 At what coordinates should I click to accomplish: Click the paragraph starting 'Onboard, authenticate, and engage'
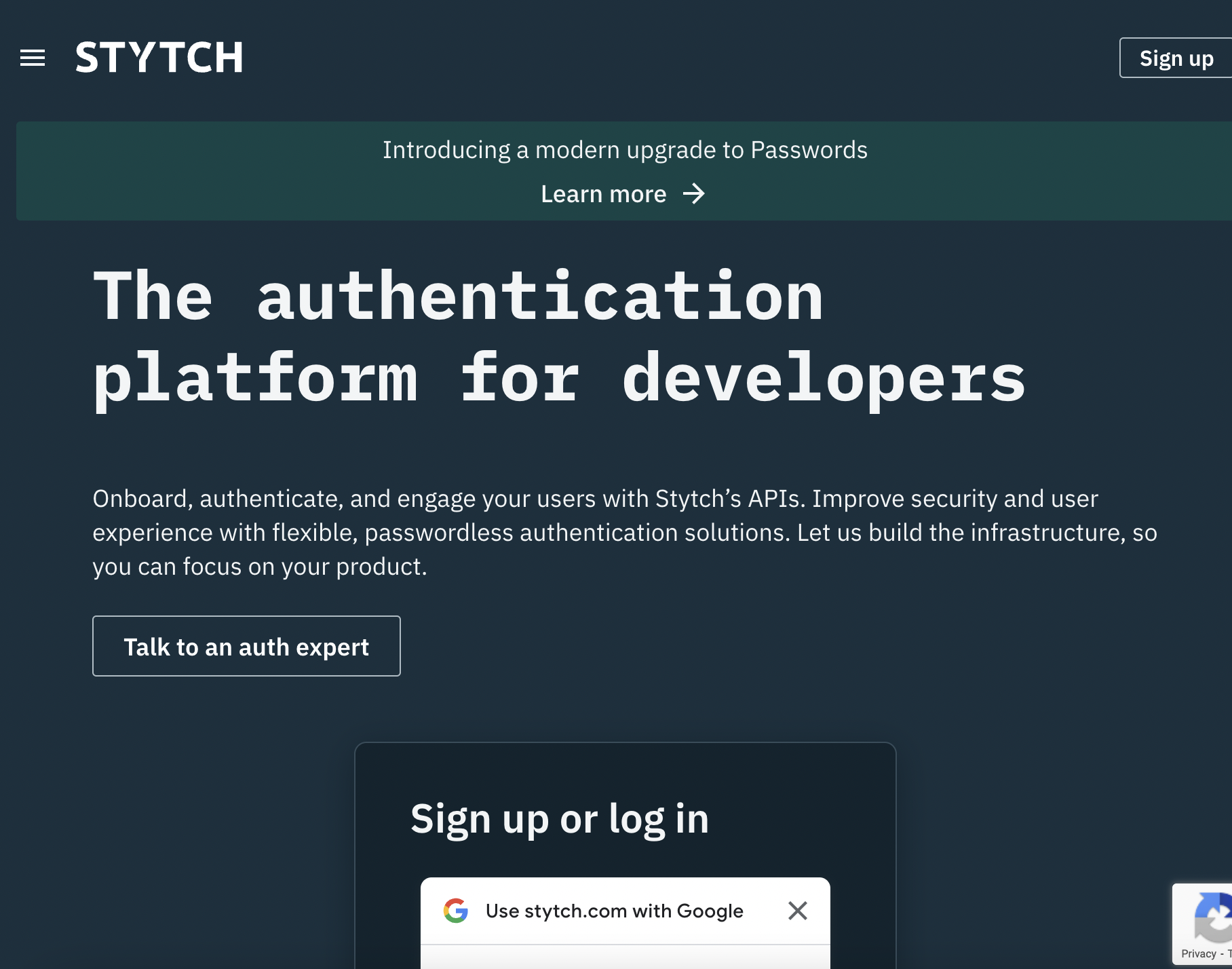(x=625, y=533)
